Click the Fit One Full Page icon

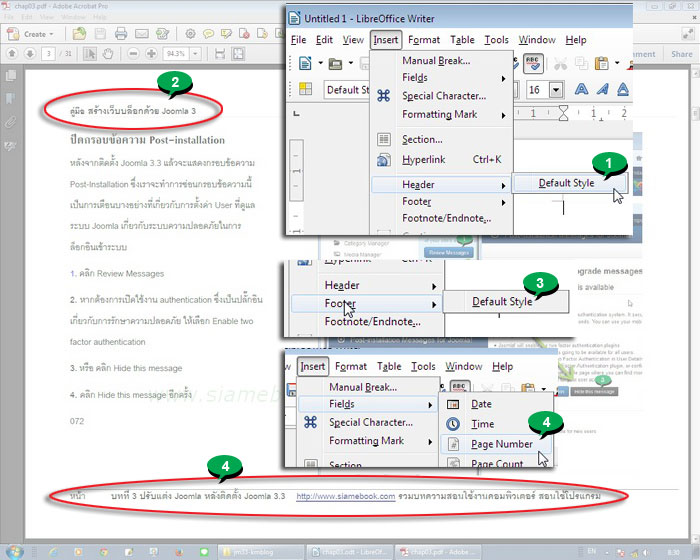238,54
